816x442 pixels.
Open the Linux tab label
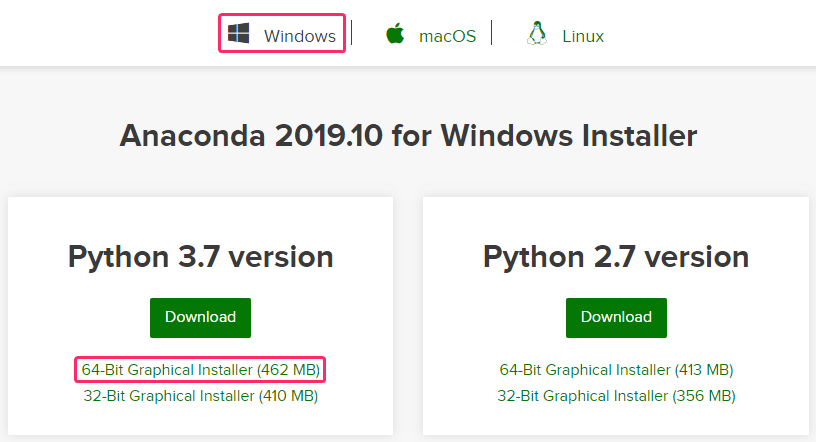[583, 36]
